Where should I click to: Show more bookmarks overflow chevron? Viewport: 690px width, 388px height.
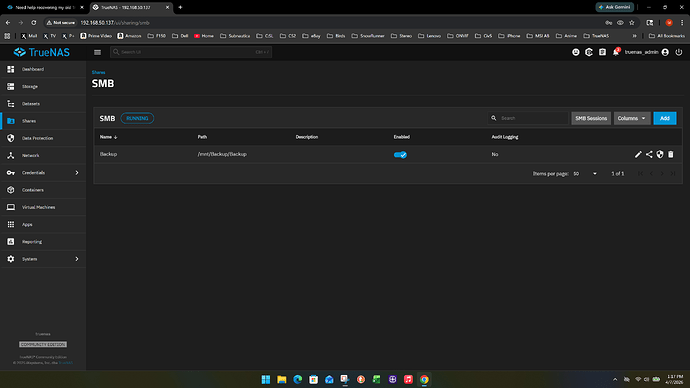coord(635,36)
